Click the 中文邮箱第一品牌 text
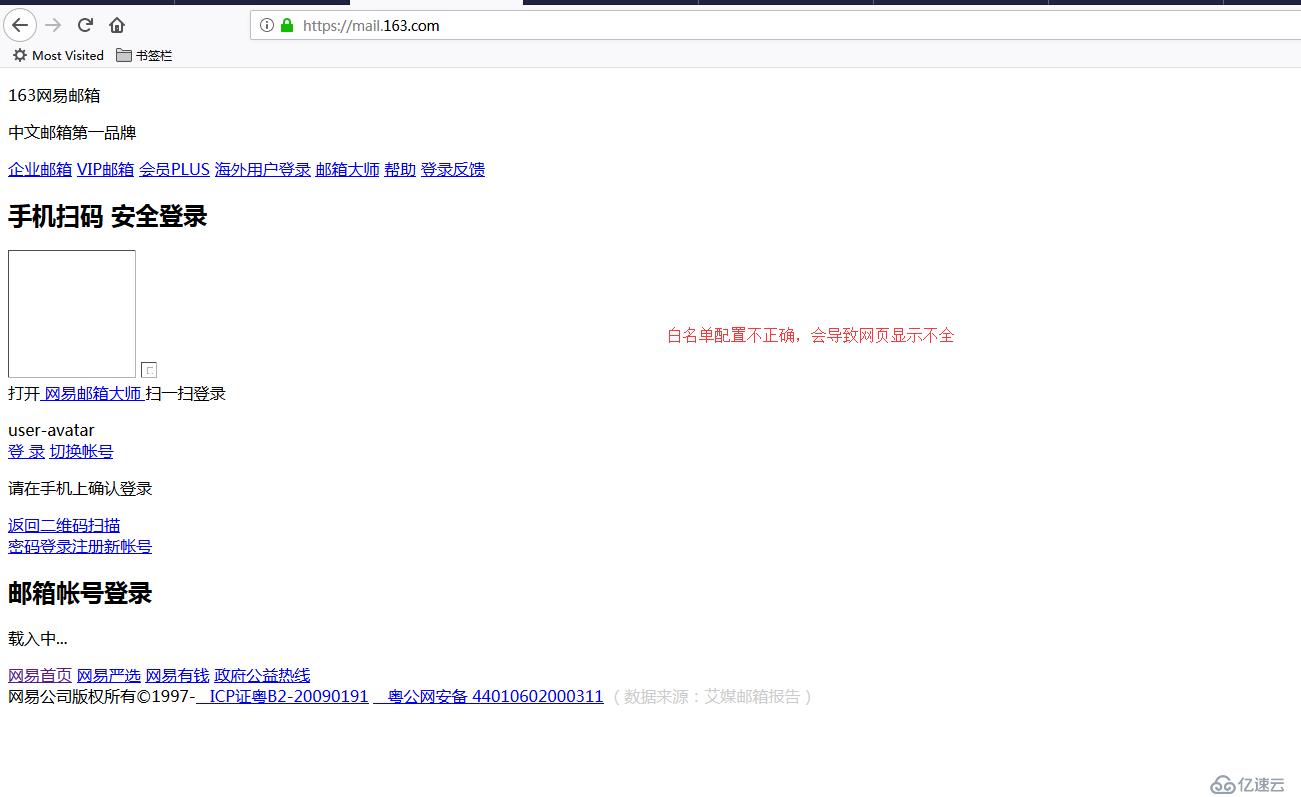The width and height of the screenshot is (1301, 797). click(72, 132)
